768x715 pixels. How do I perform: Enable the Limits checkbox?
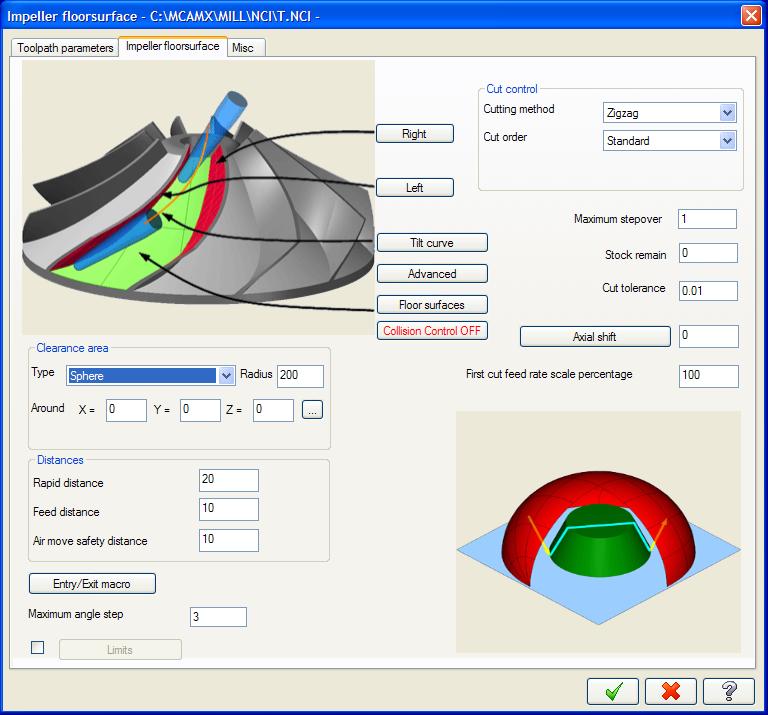[x=38, y=648]
